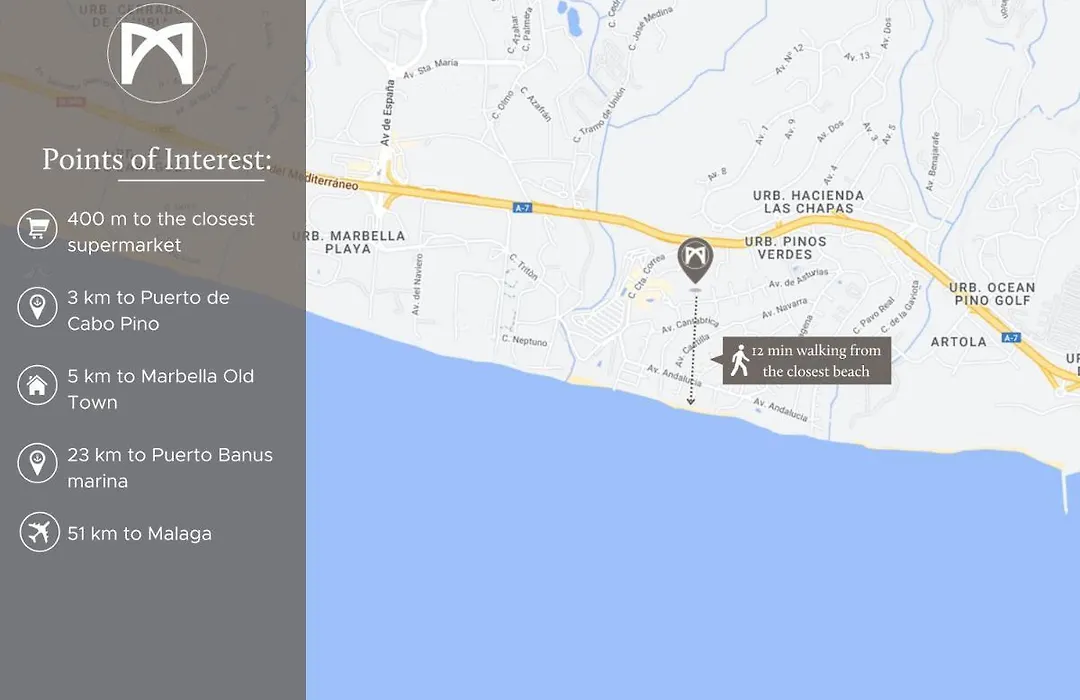Click the Artola area label
This screenshot has width=1080, height=700.
[959, 342]
